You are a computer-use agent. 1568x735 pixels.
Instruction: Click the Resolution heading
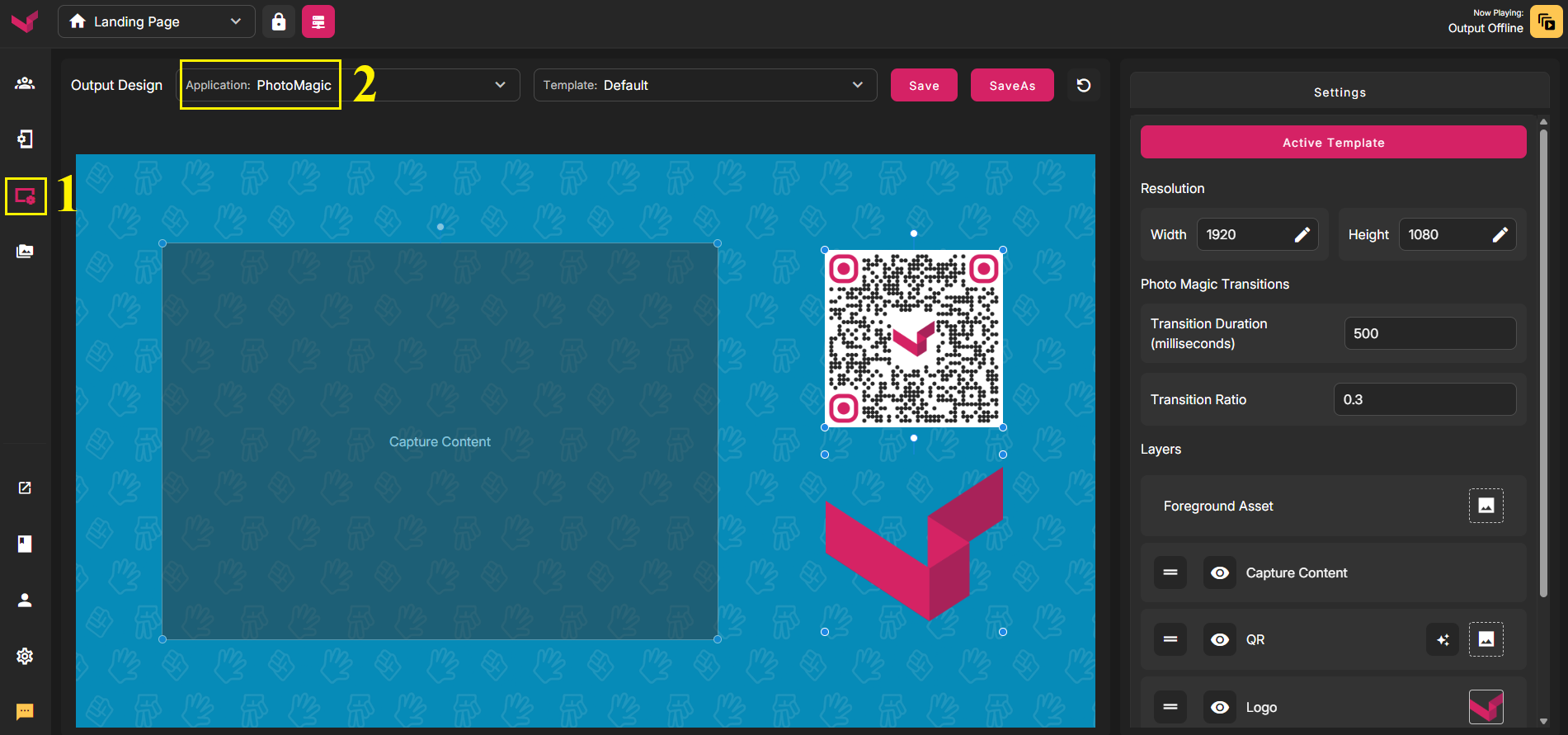click(x=1172, y=188)
